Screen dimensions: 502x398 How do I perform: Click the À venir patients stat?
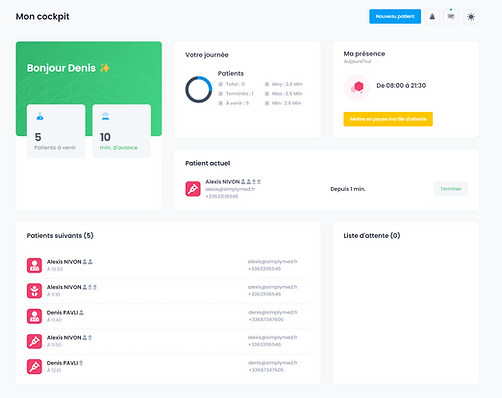(x=234, y=103)
